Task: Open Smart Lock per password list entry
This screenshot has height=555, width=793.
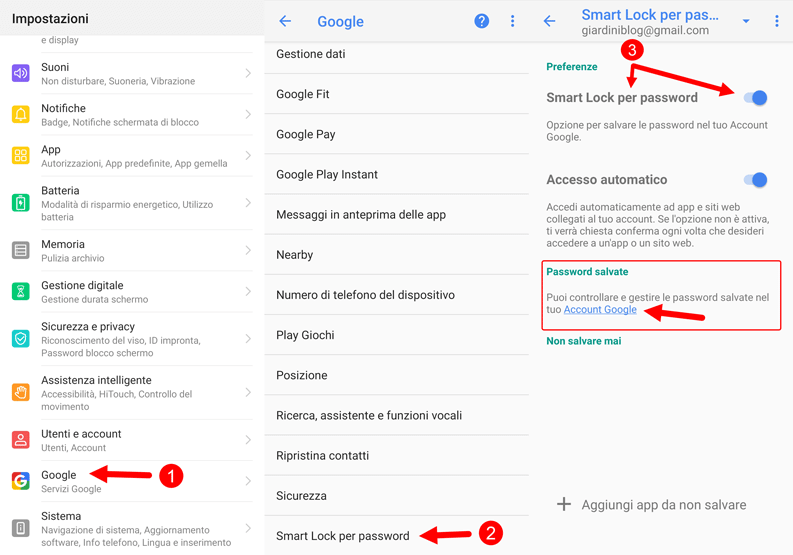Action: pos(396,536)
